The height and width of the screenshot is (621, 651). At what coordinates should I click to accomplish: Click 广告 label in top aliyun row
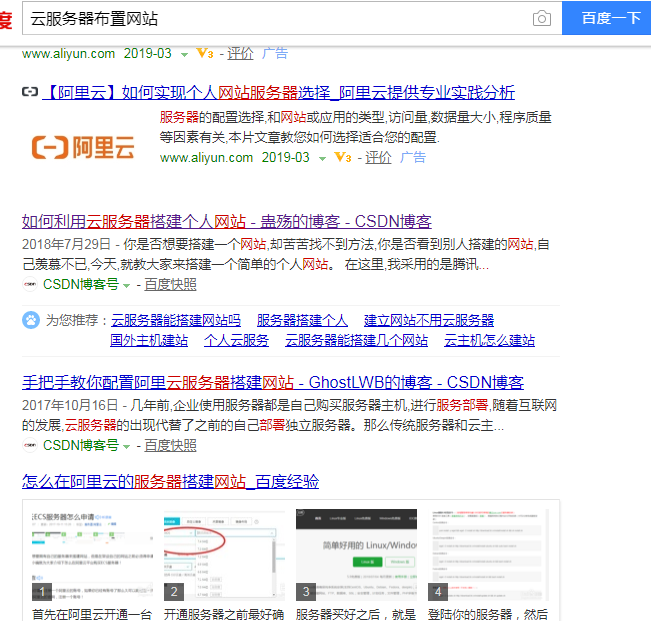click(x=274, y=53)
